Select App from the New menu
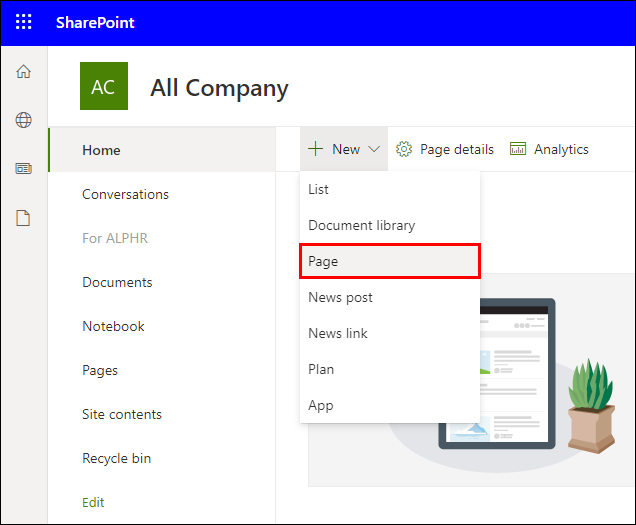Image resolution: width=636 pixels, height=525 pixels. [389, 405]
